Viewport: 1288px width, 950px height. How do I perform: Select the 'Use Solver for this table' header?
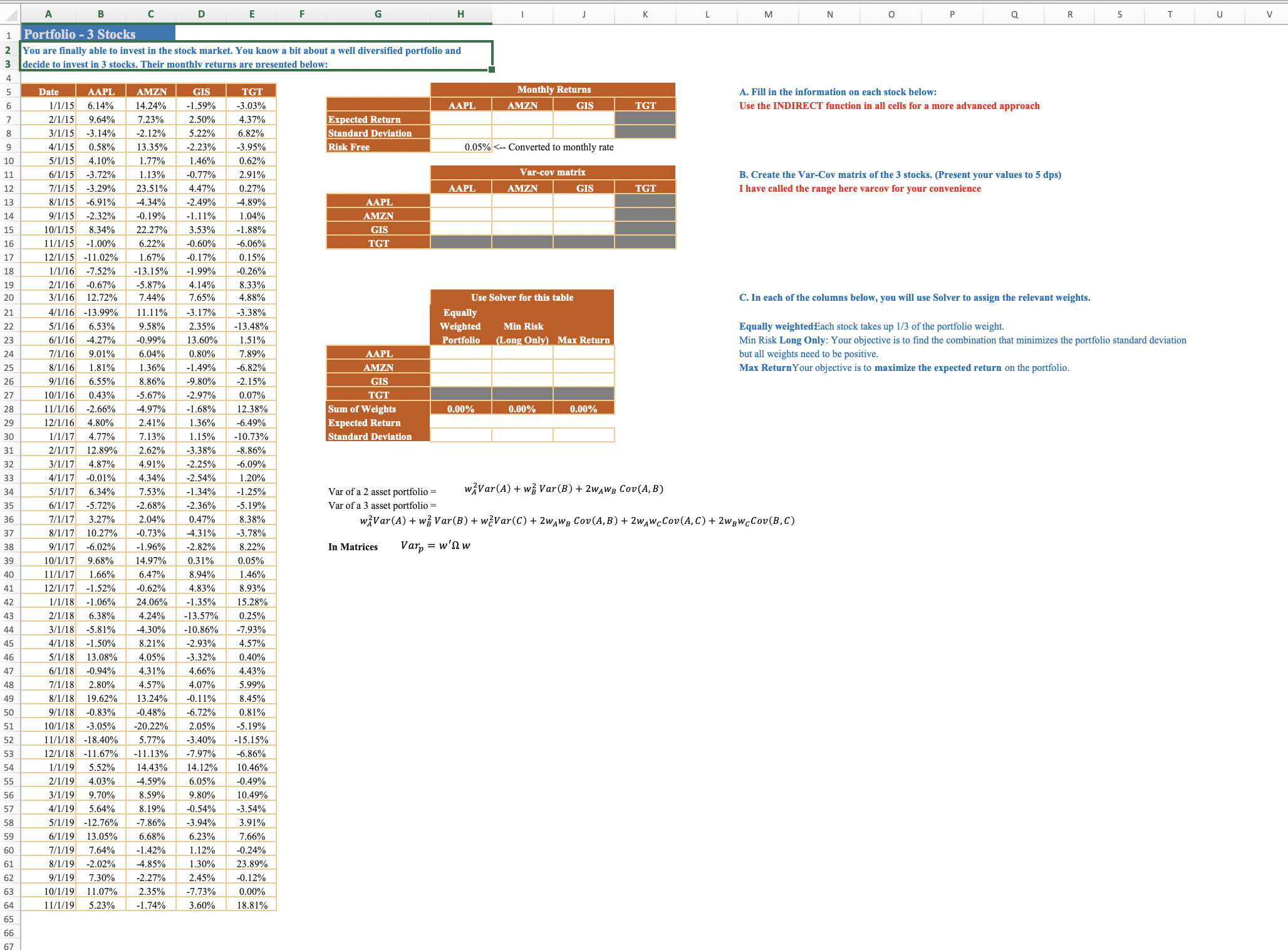pyautogui.click(x=522, y=298)
